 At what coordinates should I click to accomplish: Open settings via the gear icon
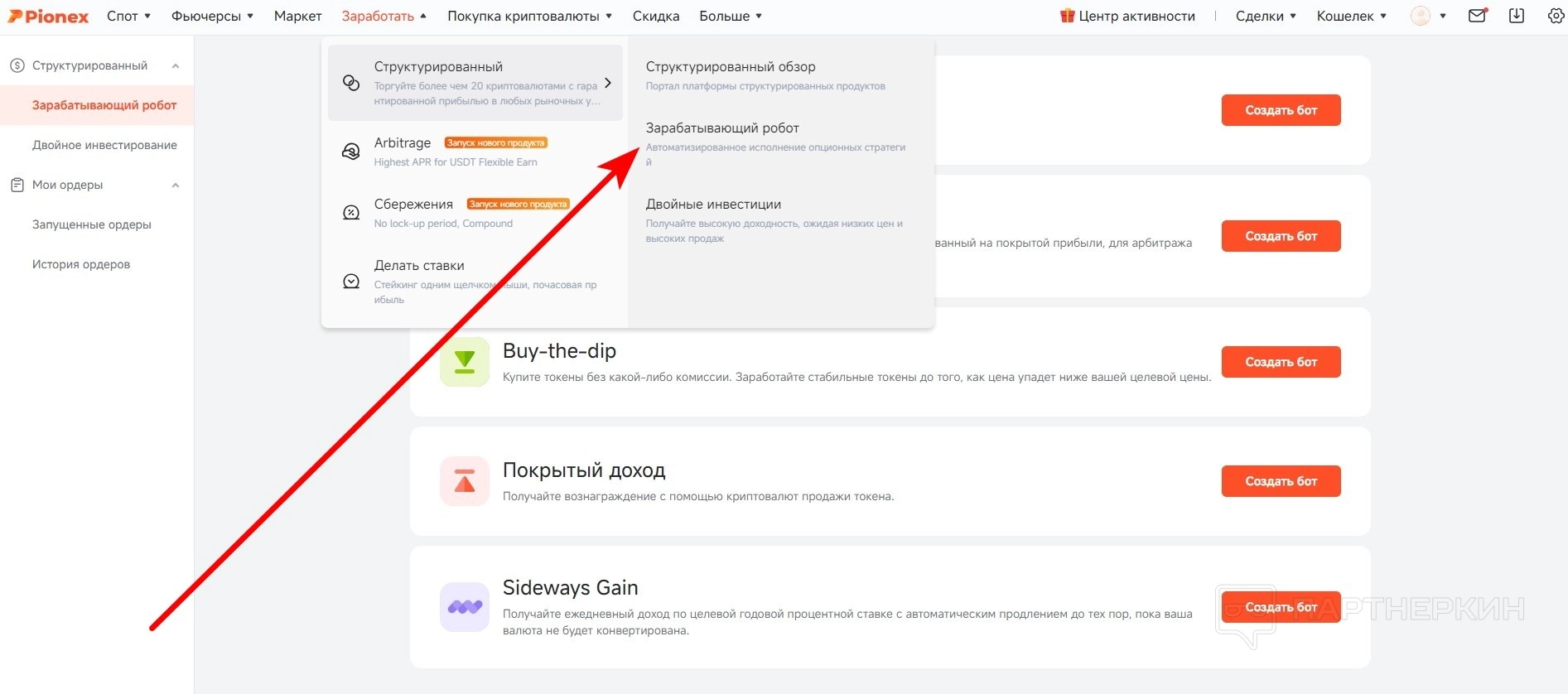(1556, 16)
